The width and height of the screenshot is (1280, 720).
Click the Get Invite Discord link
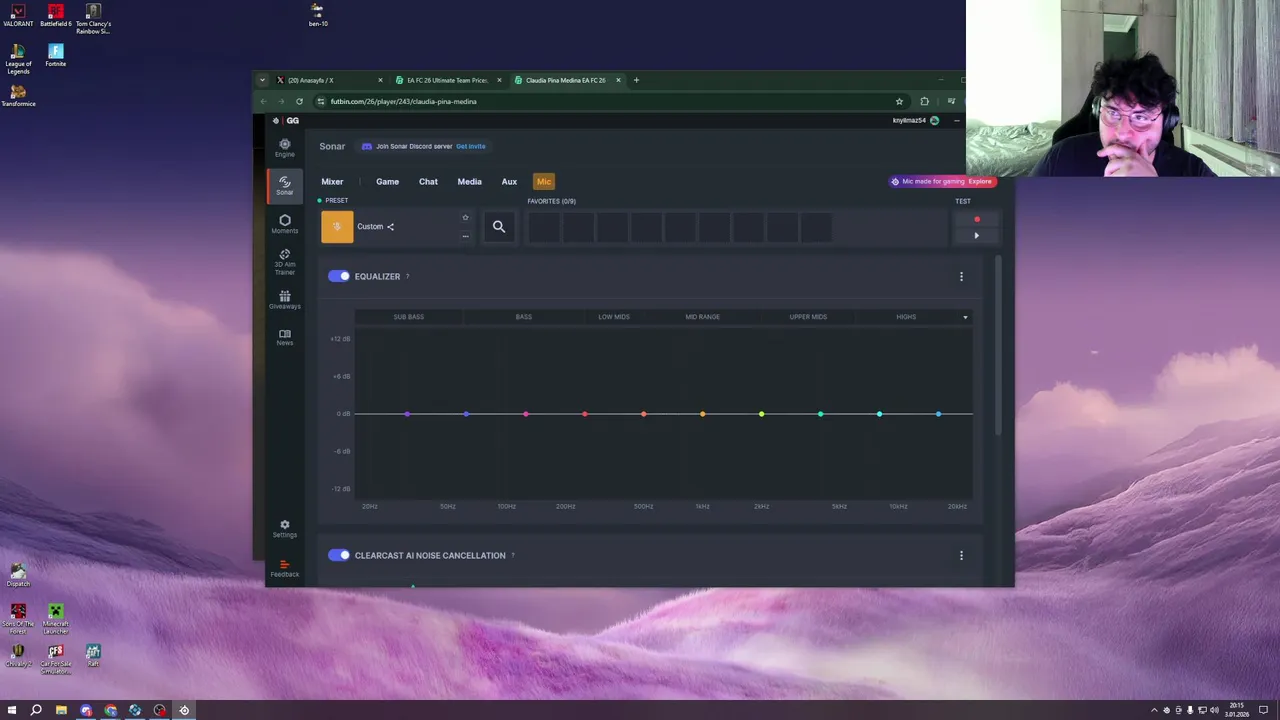[471, 146]
